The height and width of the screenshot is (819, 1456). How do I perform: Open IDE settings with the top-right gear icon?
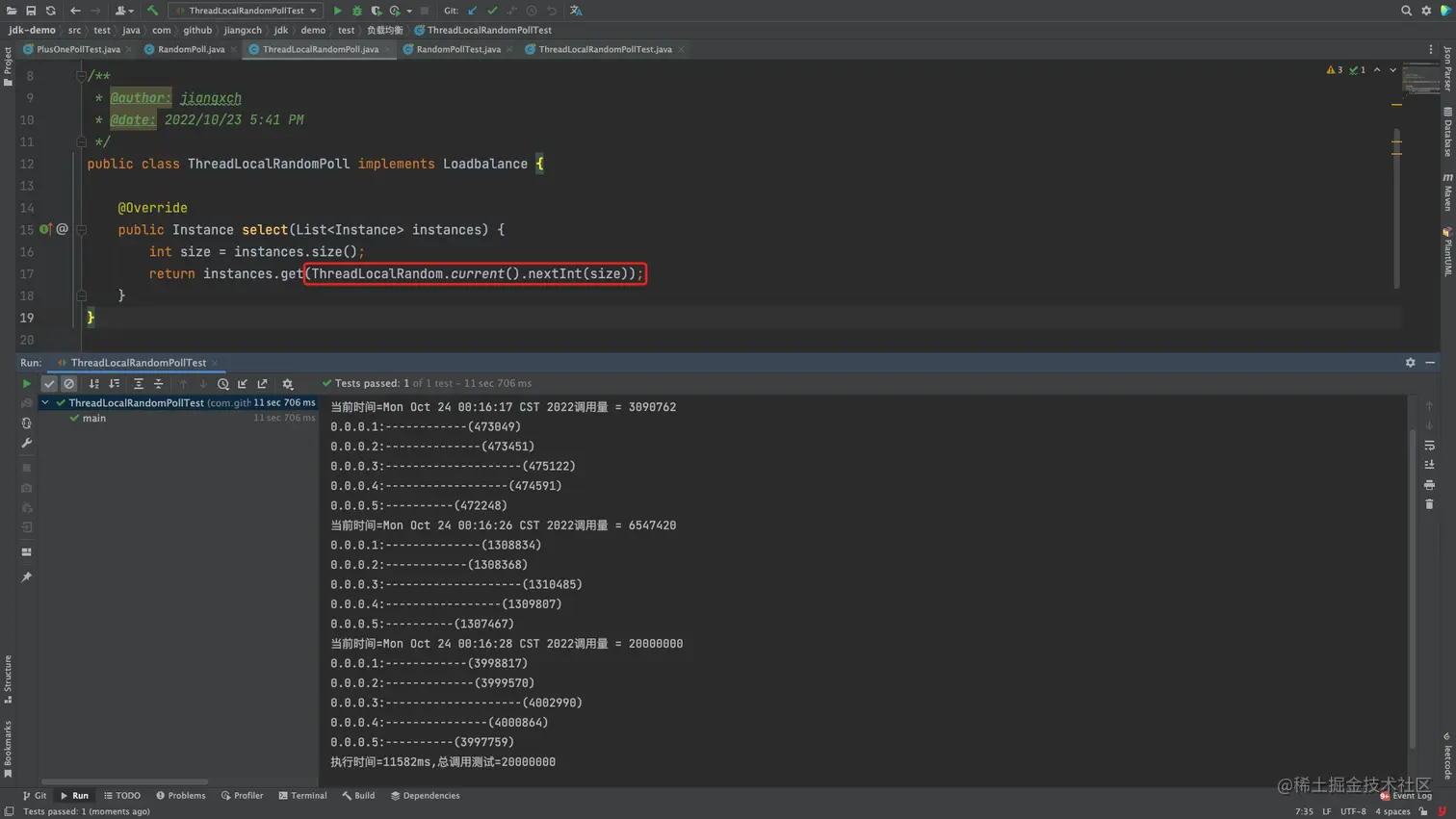click(1426, 11)
